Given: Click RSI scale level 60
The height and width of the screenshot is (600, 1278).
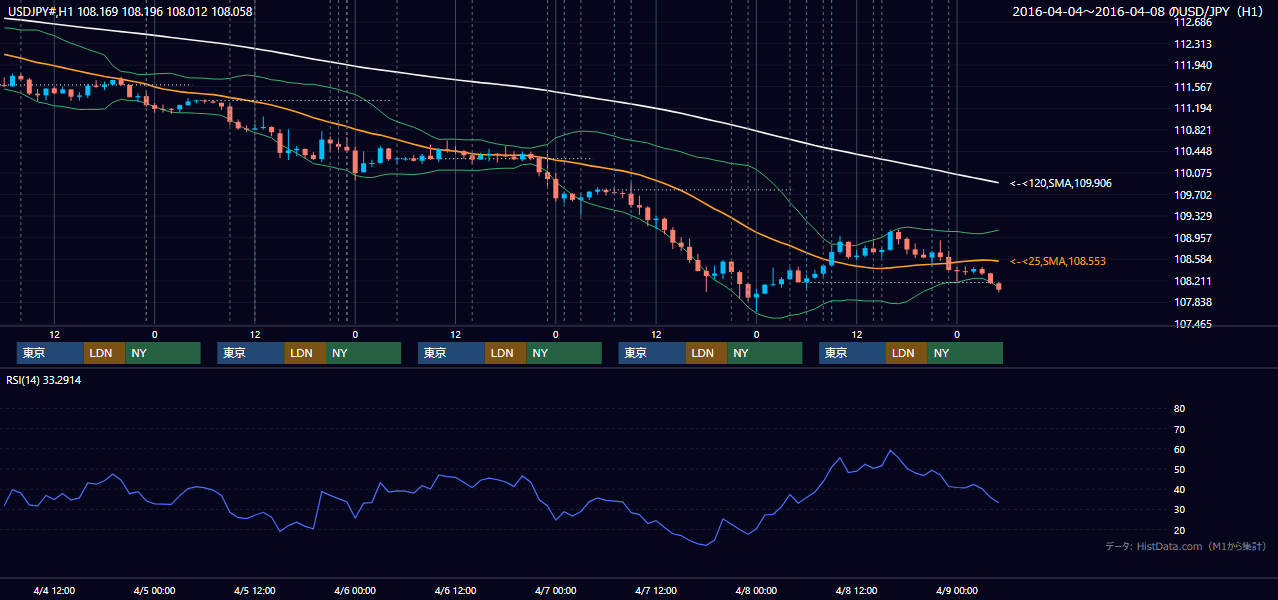Looking at the screenshot, I should (x=1179, y=449).
